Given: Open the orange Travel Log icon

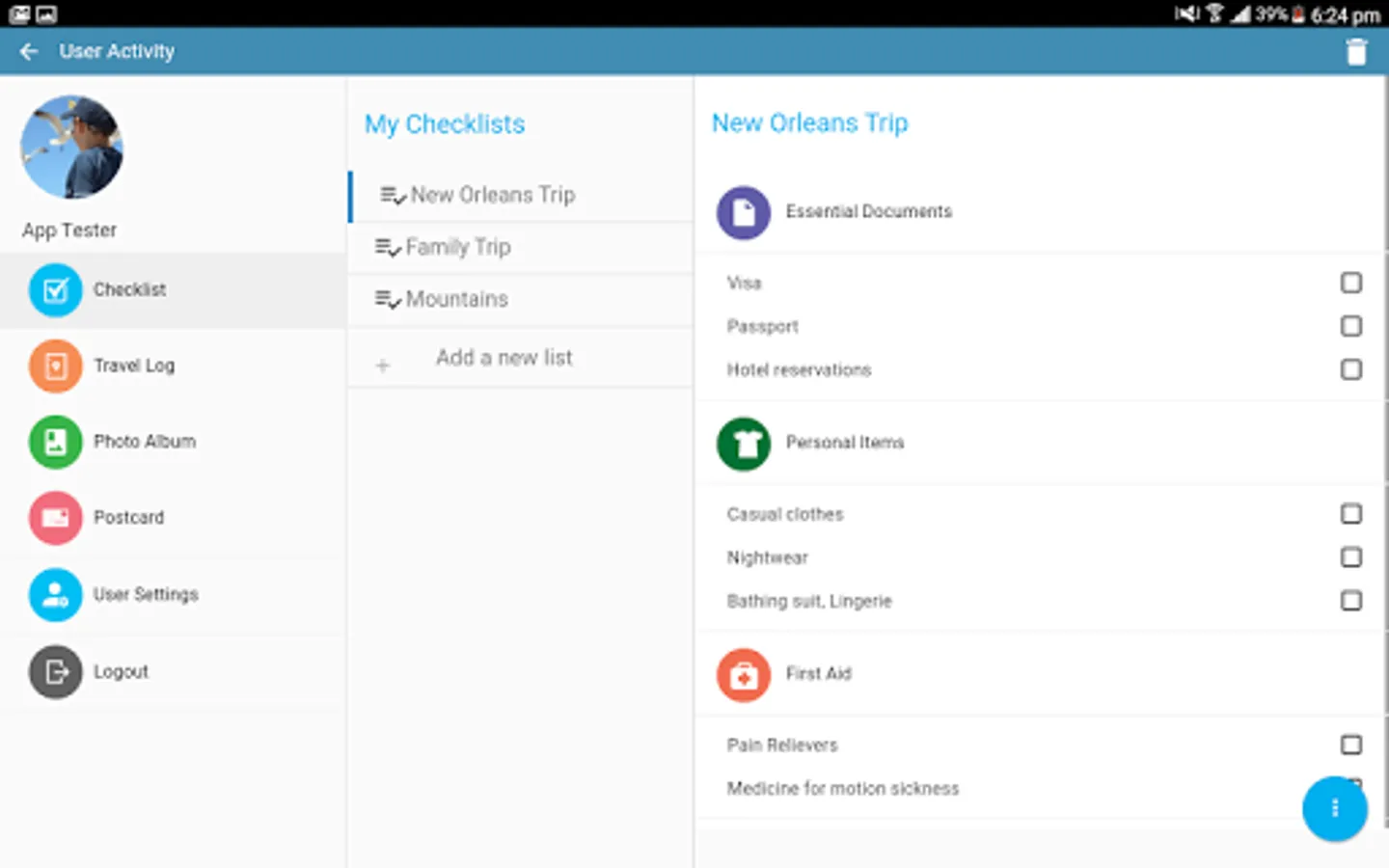Looking at the screenshot, I should [x=56, y=366].
